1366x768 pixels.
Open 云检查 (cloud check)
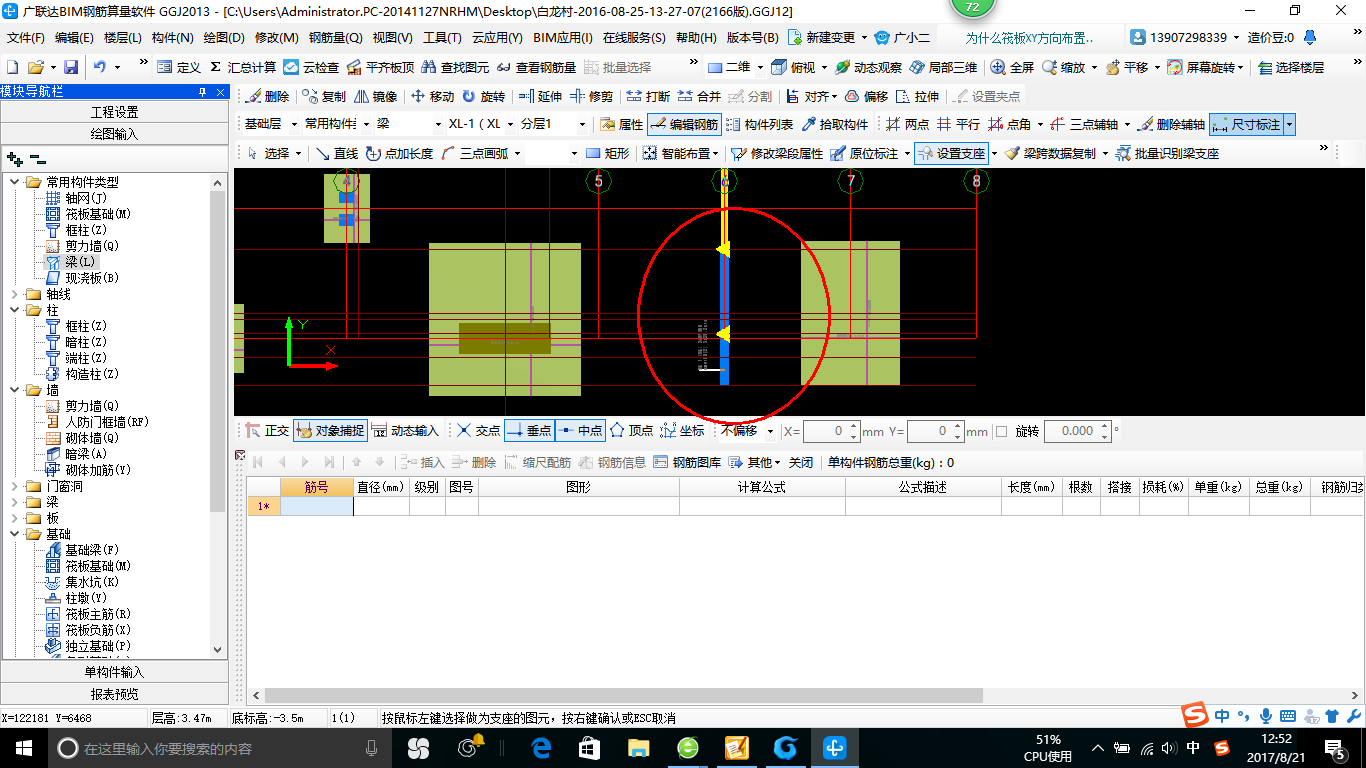[311, 67]
